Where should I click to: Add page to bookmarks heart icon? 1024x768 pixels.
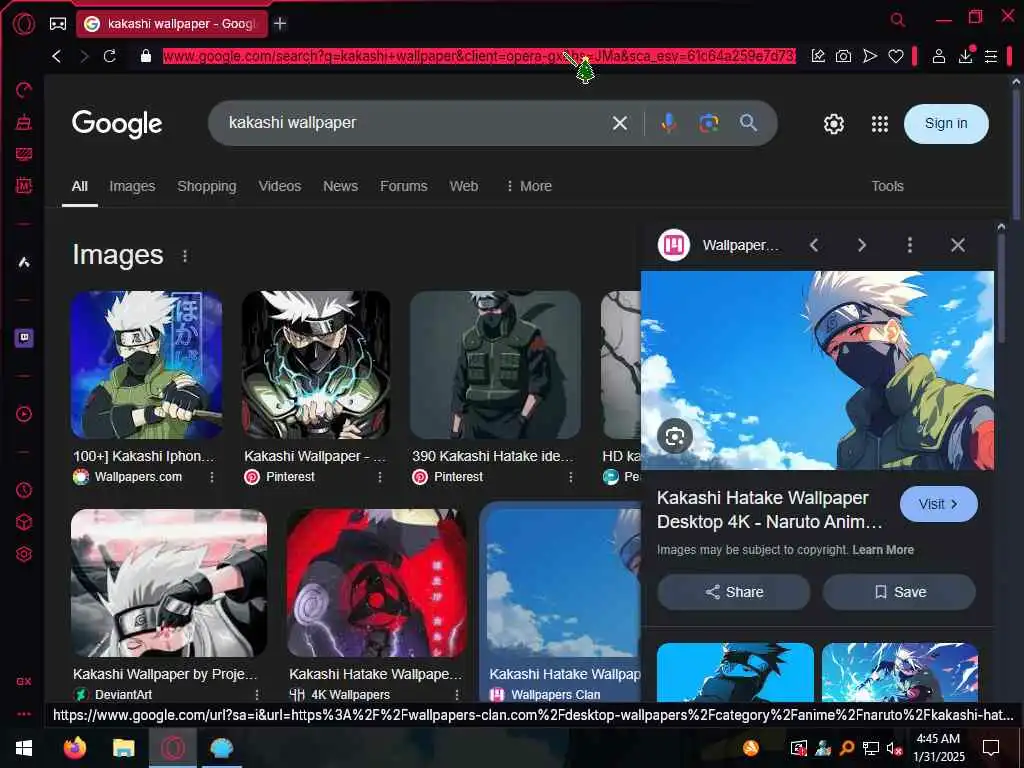[x=895, y=56]
